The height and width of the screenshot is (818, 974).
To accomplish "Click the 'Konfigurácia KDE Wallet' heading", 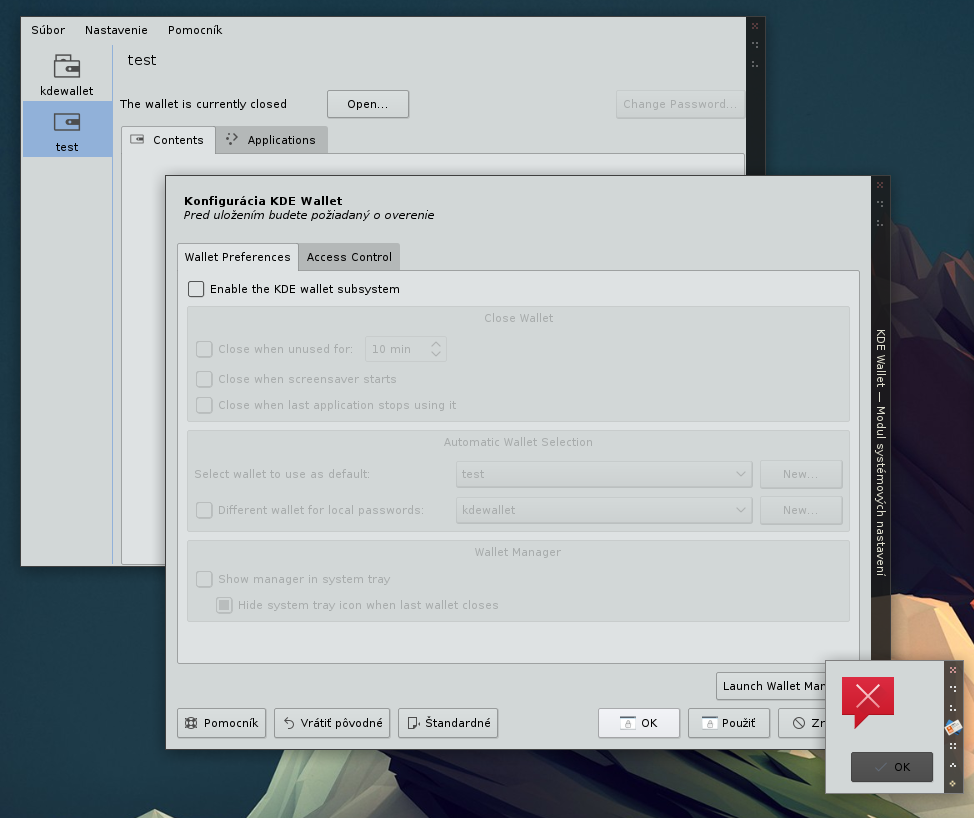I will [263, 201].
